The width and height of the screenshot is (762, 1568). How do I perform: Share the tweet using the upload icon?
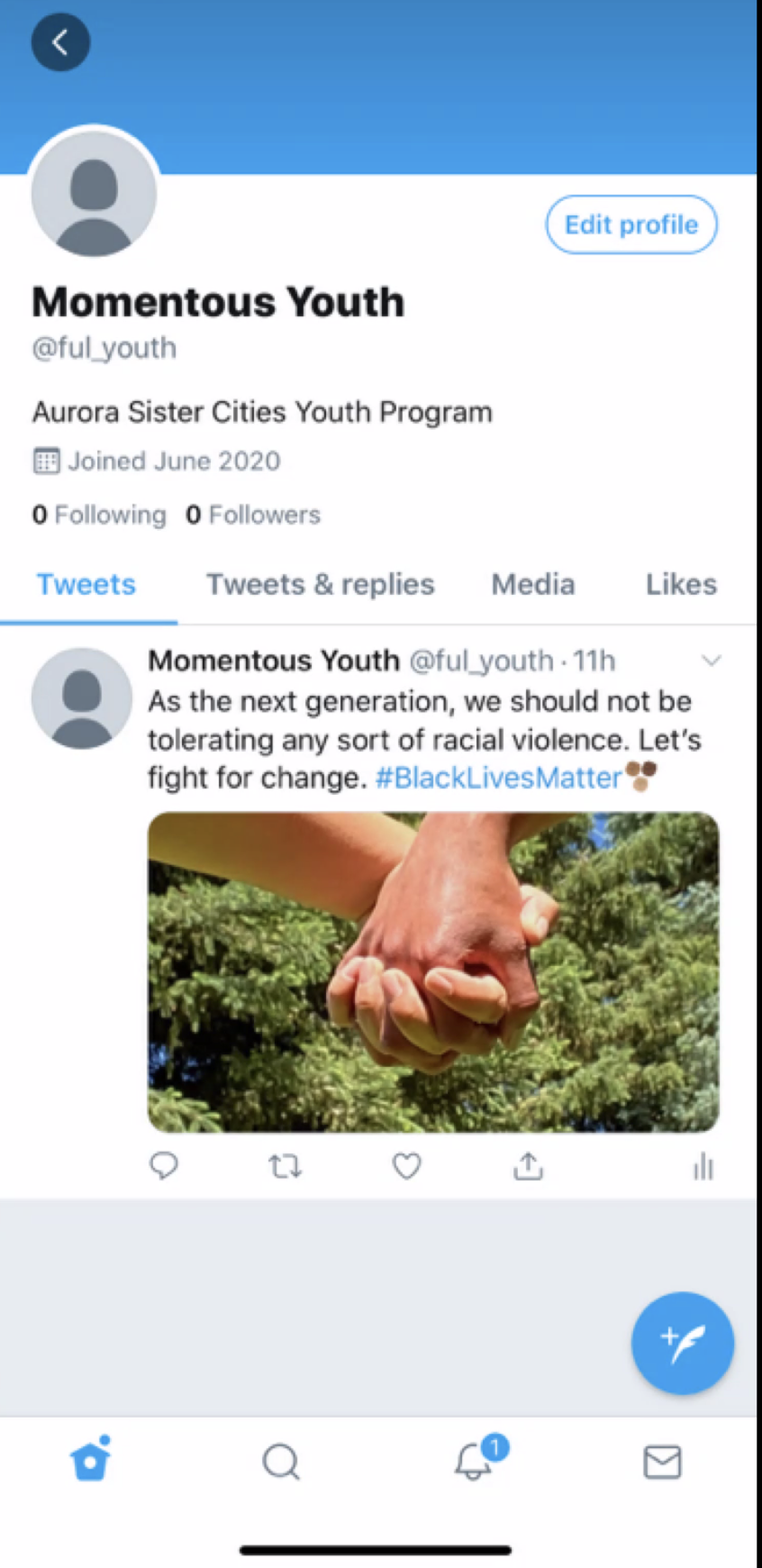click(x=529, y=1166)
